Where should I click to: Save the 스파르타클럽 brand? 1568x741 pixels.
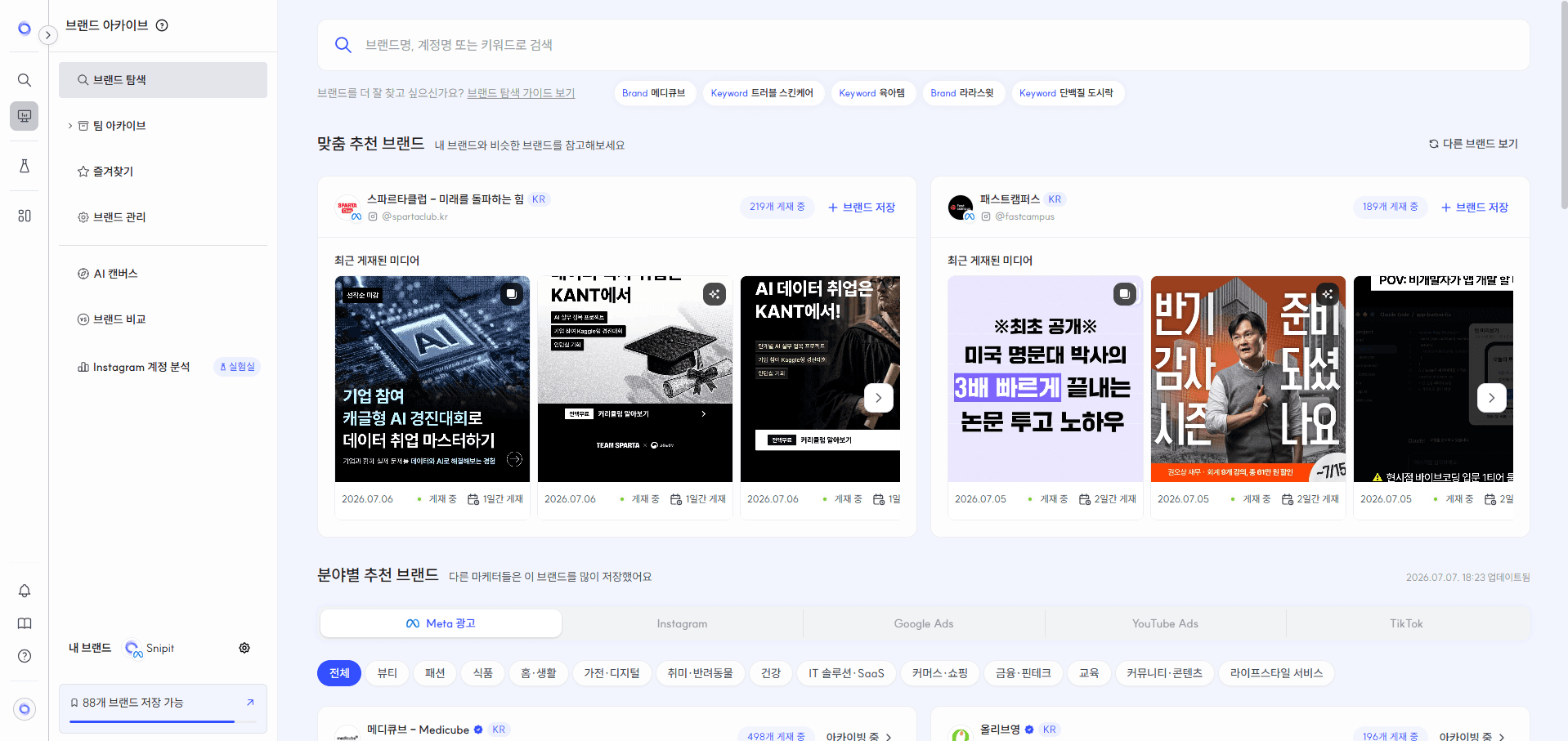tap(862, 208)
